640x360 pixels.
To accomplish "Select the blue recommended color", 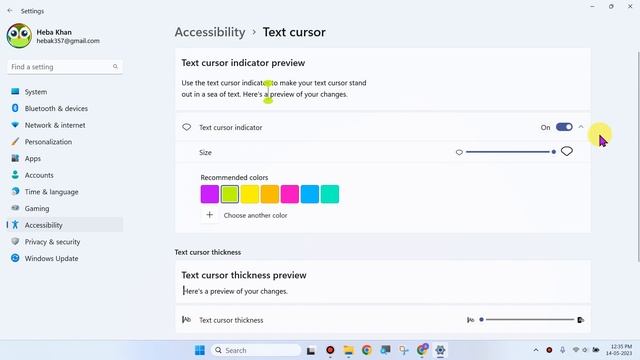I will (x=310, y=194).
